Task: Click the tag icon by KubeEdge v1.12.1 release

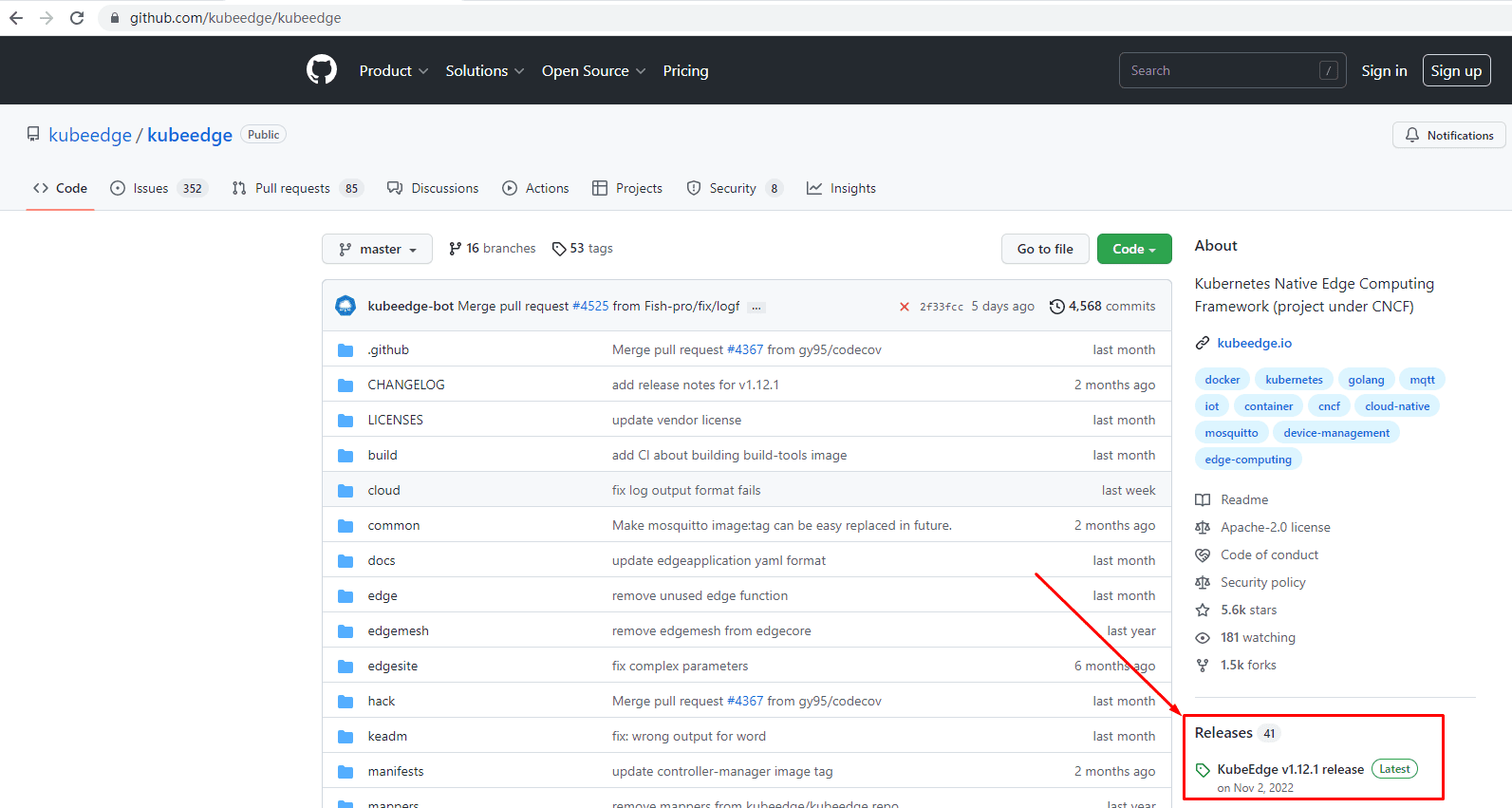Action: tap(1203, 770)
